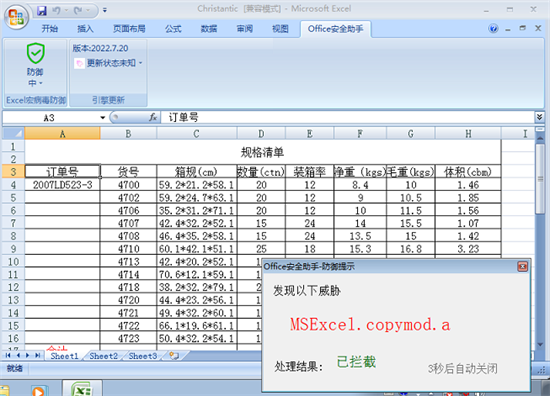Restore the workbook window within Excel
The width and height of the screenshot is (550, 396).
[523, 28]
